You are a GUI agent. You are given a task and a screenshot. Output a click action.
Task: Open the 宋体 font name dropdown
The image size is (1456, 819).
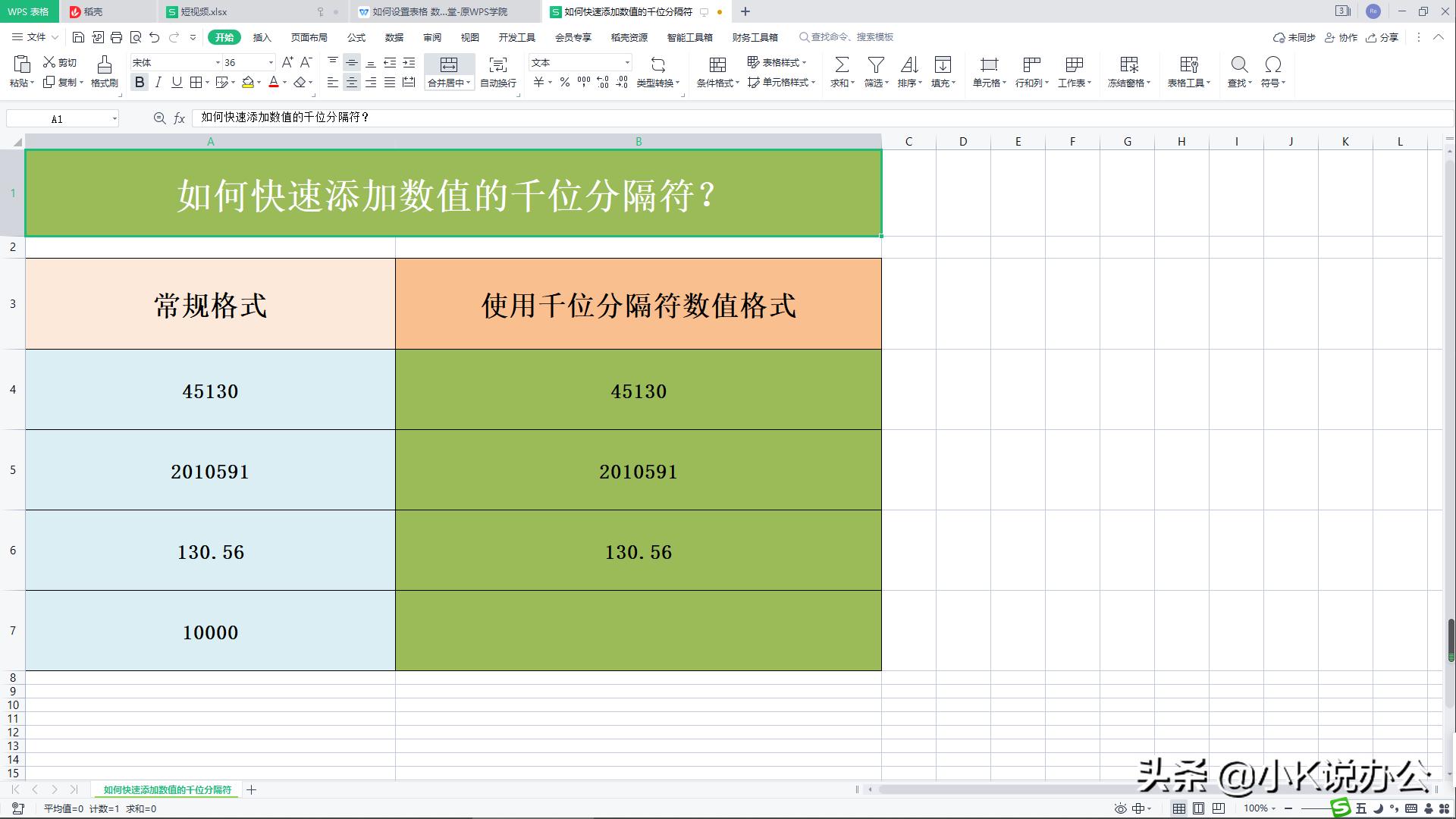tap(218, 62)
